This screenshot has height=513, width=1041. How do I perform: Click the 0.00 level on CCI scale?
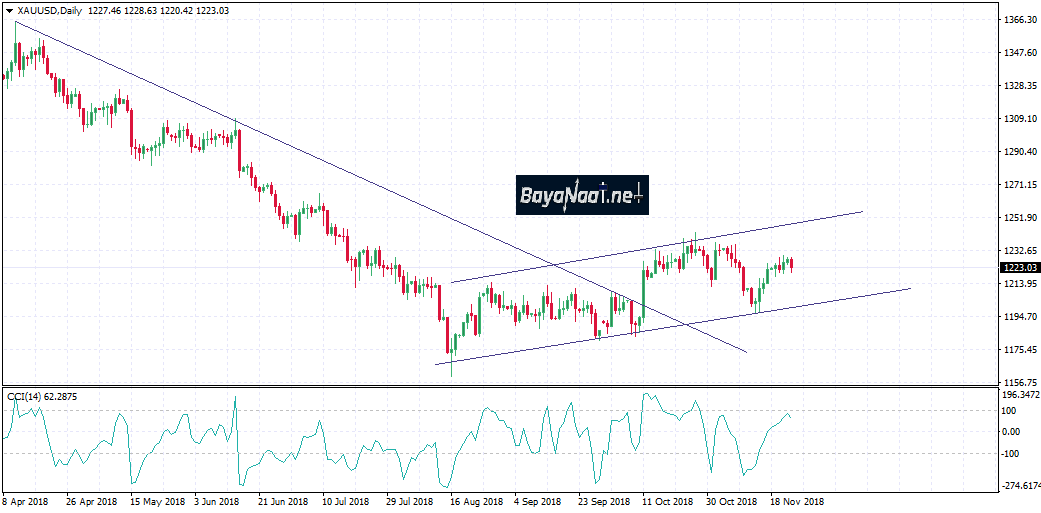pyautogui.click(x=1012, y=432)
